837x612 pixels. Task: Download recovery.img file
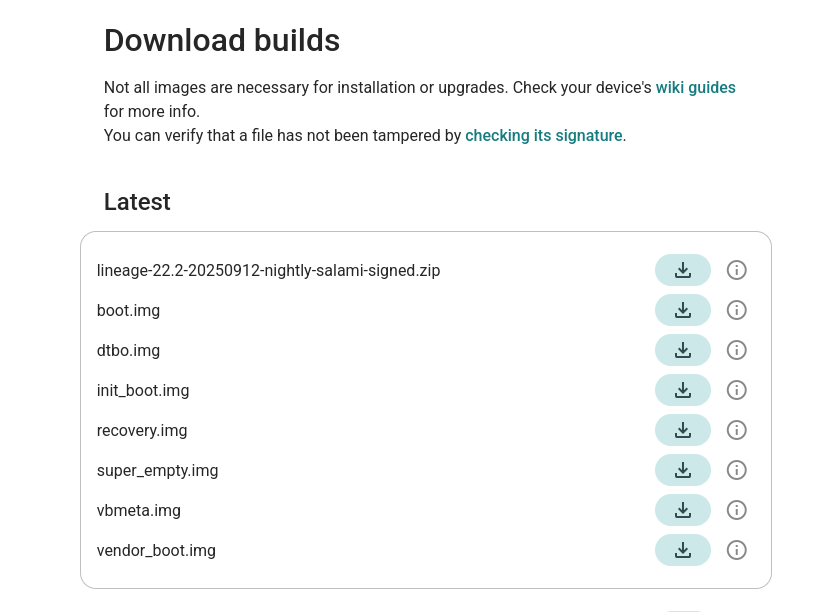[x=683, y=430]
